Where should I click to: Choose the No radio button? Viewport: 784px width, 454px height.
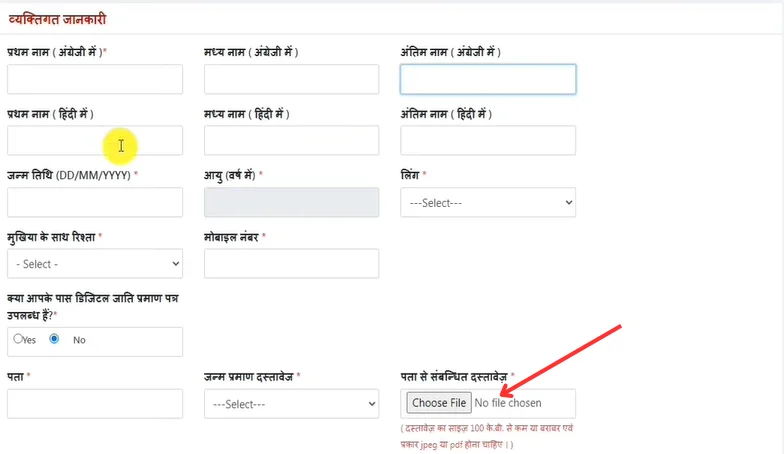click(55, 339)
